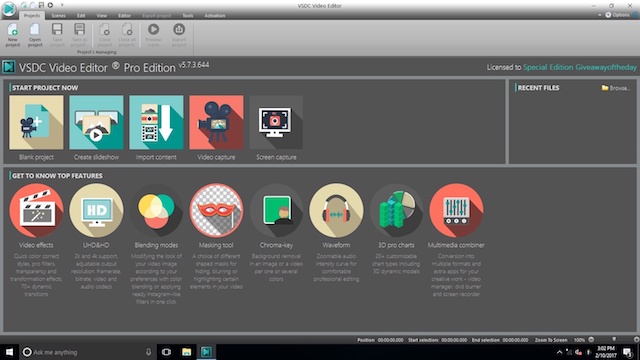
Task: Click the Cortana microphone icon
Action: 148,352
